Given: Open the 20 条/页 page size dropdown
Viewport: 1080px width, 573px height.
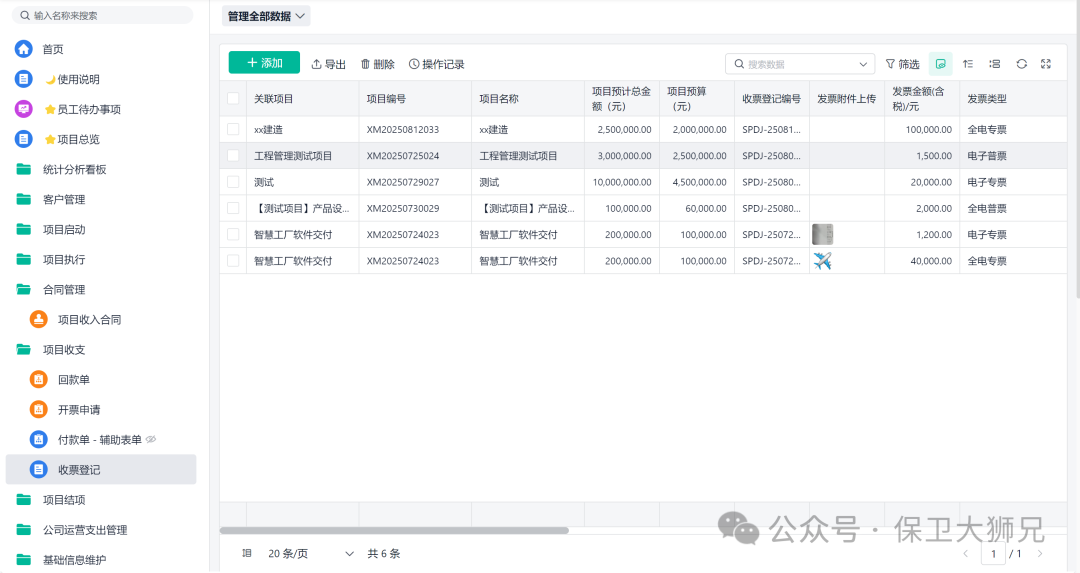Looking at the screenshot, I should pyautogui.click(x=311, y=553).
